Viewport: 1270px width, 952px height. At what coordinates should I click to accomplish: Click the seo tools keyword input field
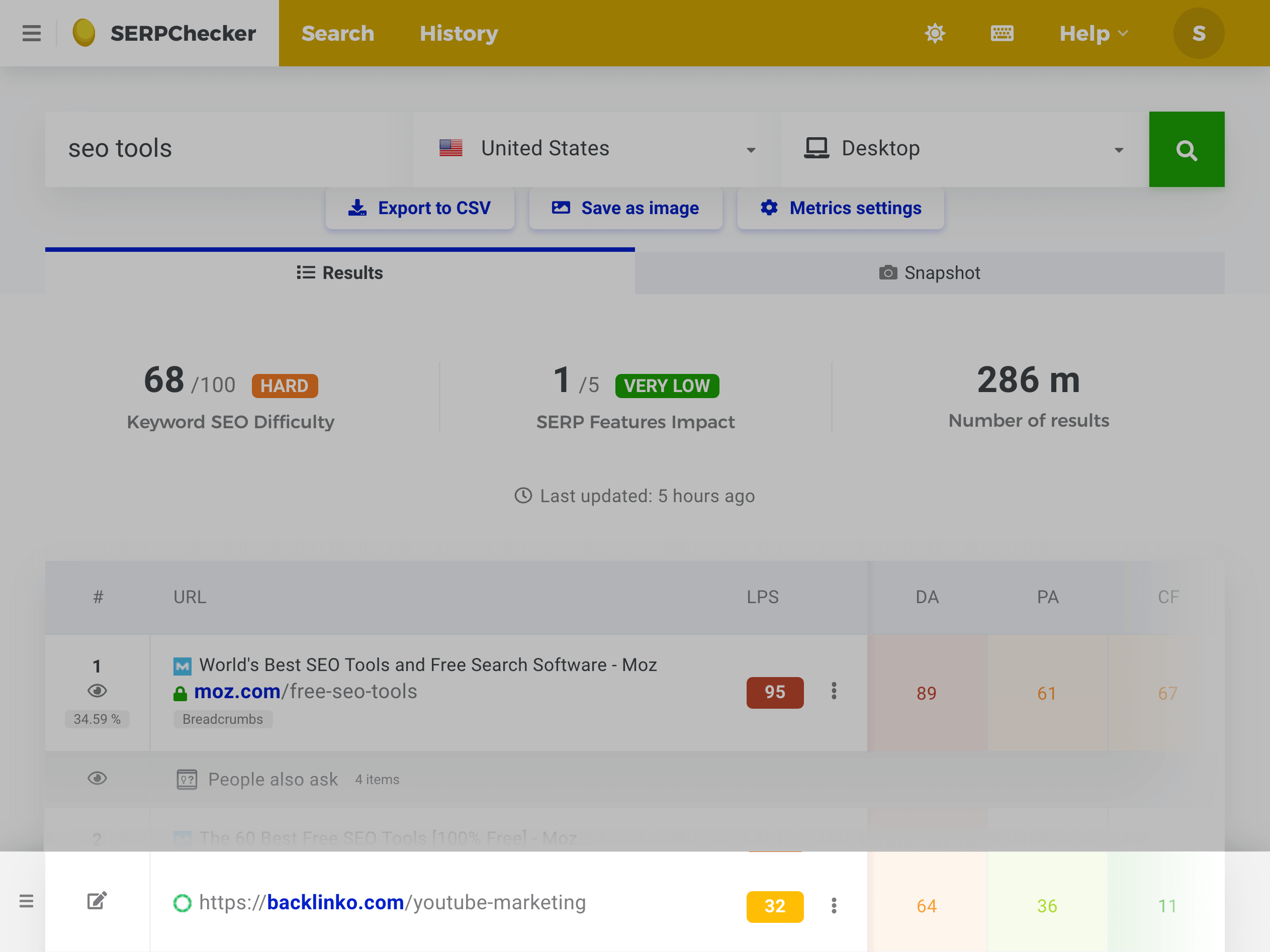coord(228,149)
